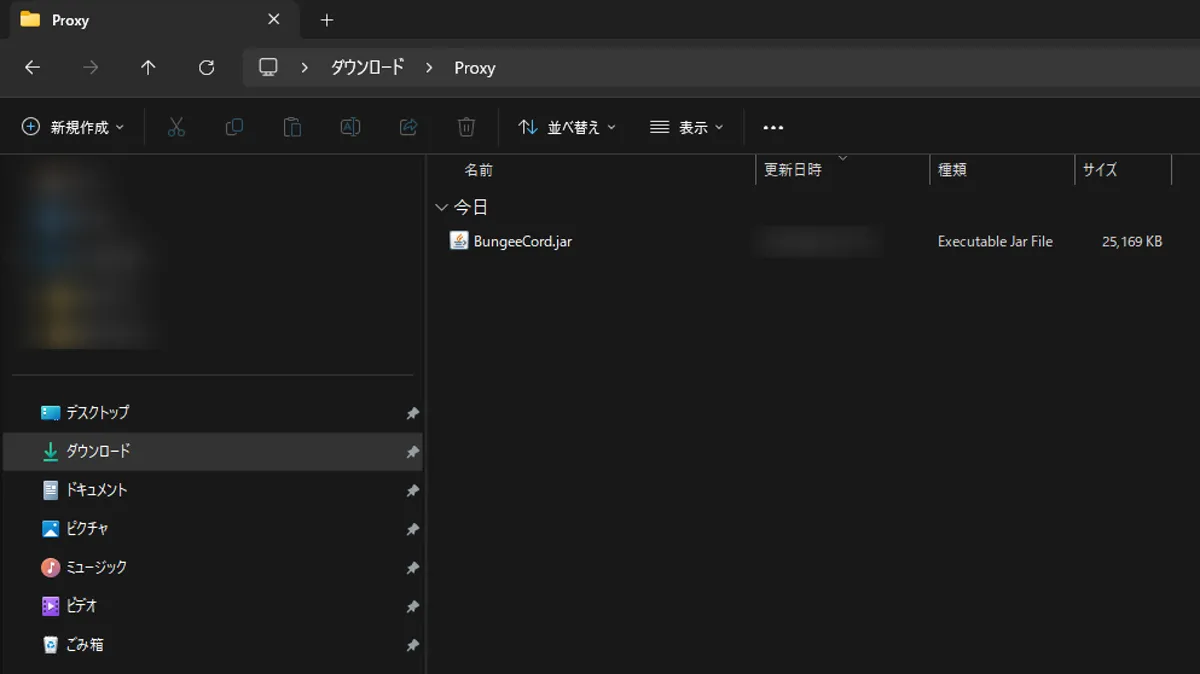1200x674 pixels.
Task: Expand the 新規作成 (New) menu
Action: pyautogui.click(x=71, y=126)
